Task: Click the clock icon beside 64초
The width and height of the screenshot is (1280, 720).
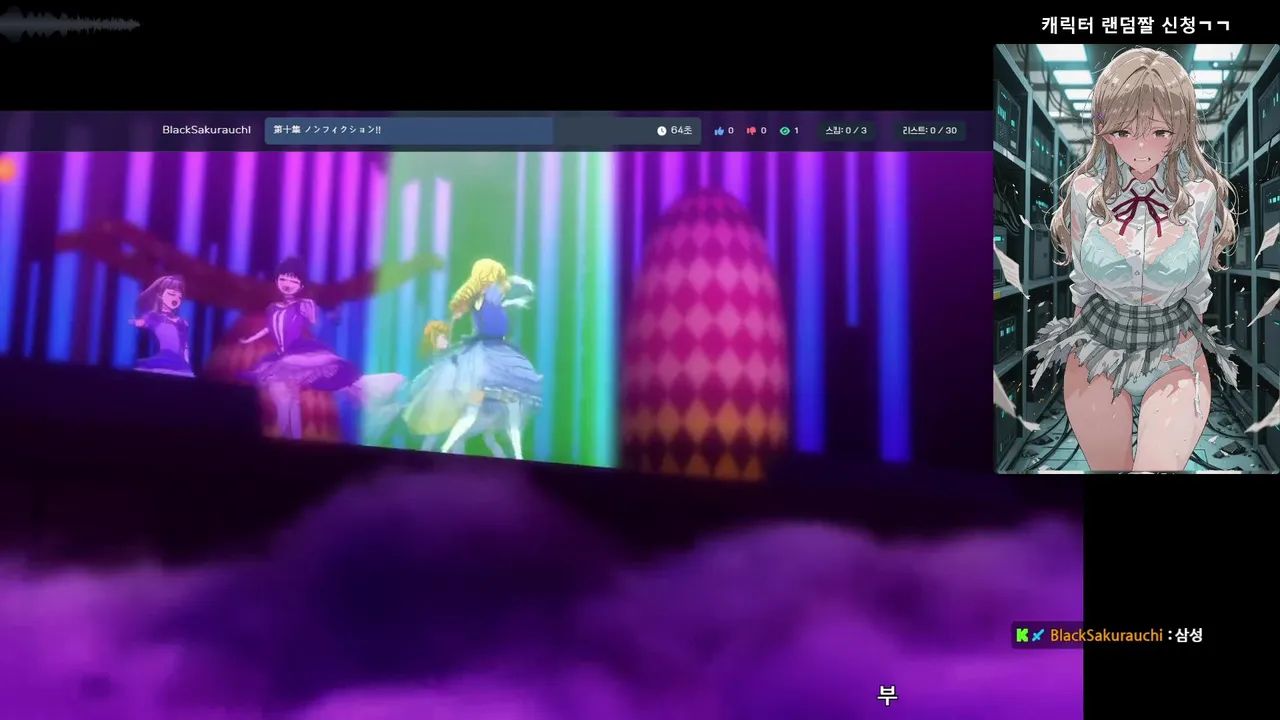Action: (x=661, y=131)
